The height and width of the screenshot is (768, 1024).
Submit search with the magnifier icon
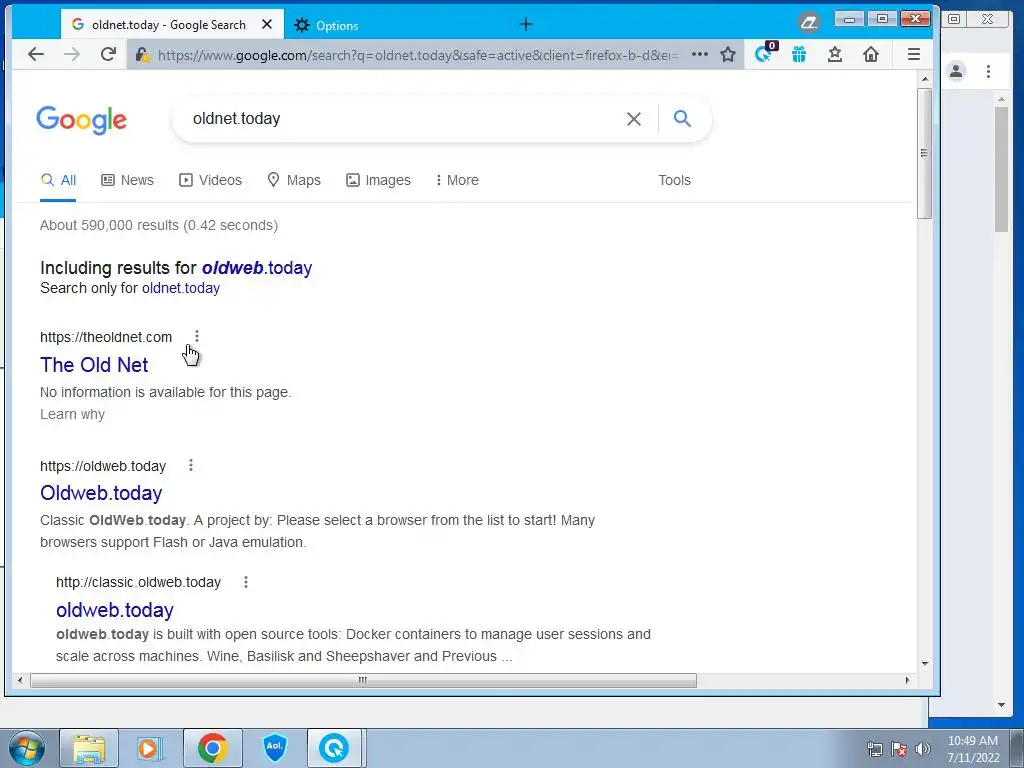pos(682,118)
